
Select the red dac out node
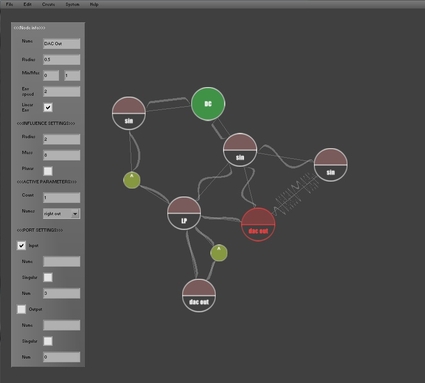258,224
